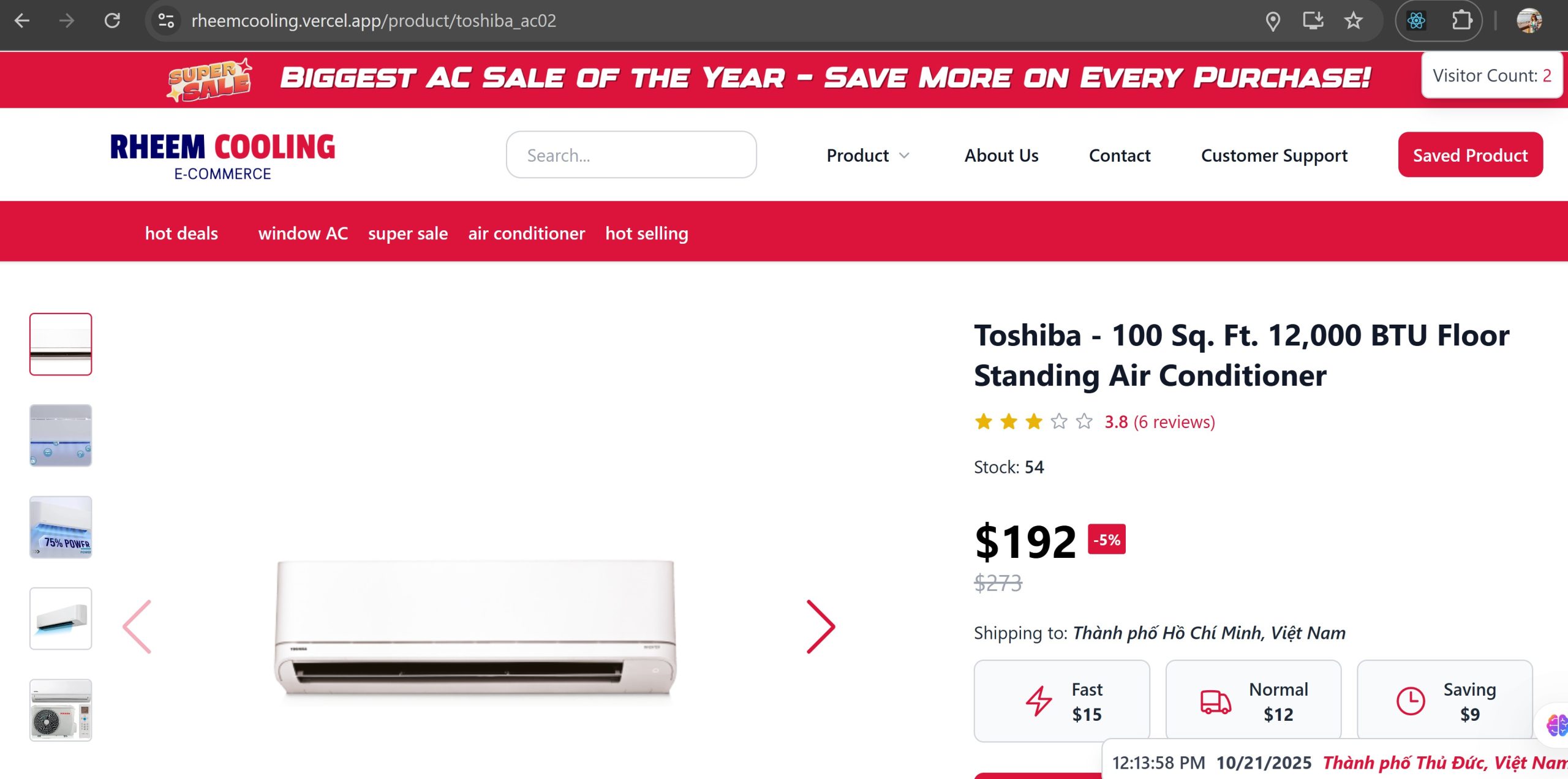This screenshot has height=779, width=1568.
Task: Reload the current page
Action: [112, 21]
